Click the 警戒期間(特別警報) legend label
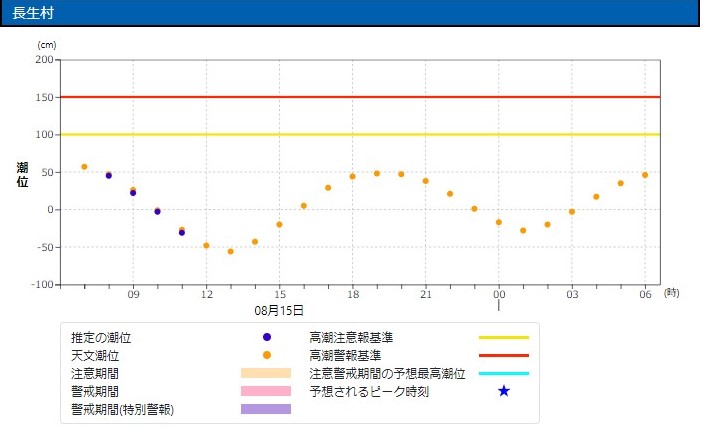The image size is (718, 440). point(122,409)
